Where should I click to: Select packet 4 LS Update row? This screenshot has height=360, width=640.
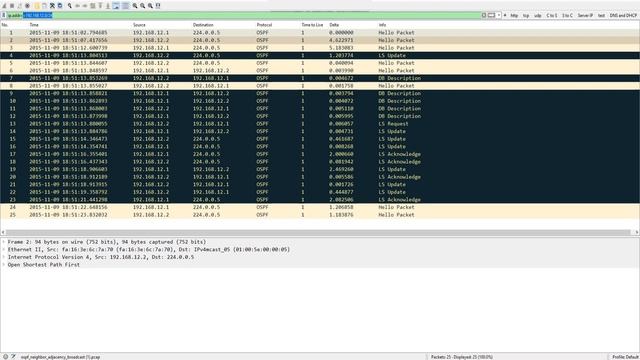(320, 56)
